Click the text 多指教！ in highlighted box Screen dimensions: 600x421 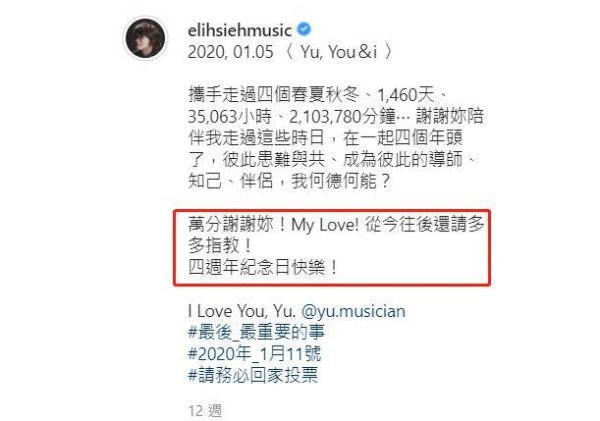220,246
